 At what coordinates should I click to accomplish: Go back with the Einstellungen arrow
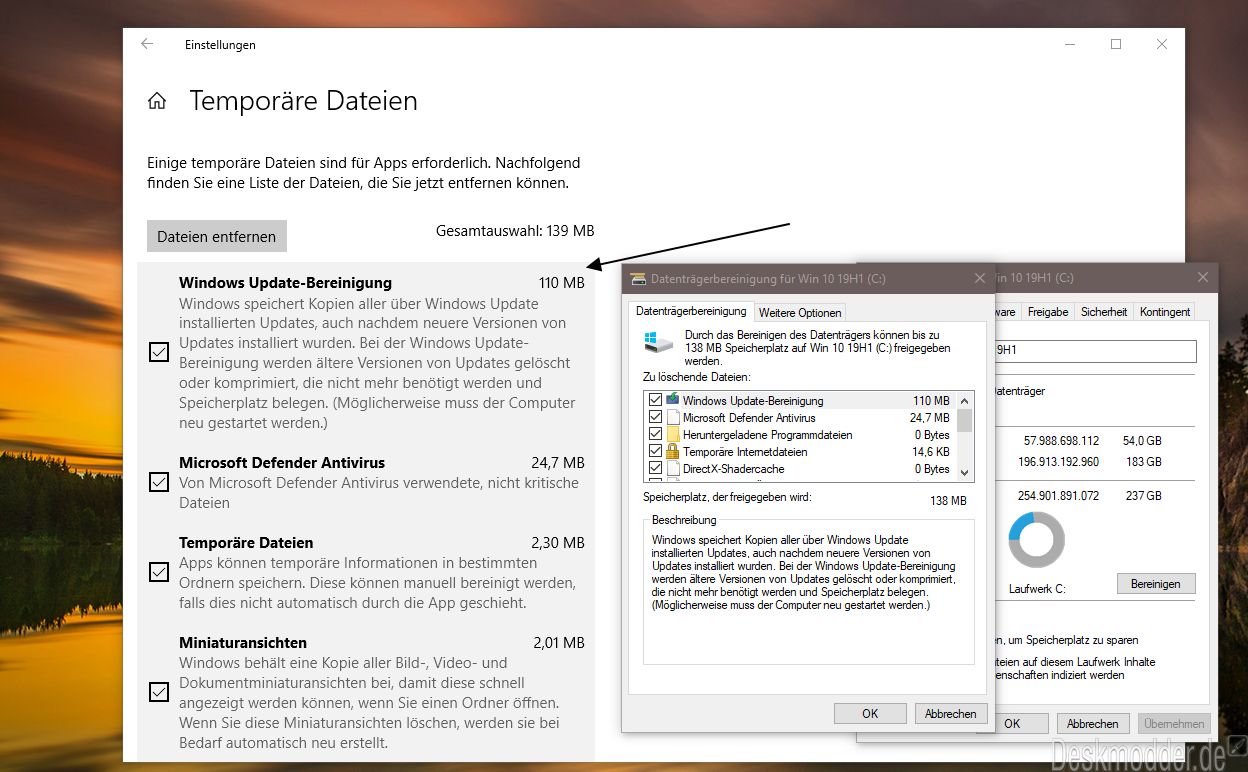pyautogui.click(x=147, y=44)
